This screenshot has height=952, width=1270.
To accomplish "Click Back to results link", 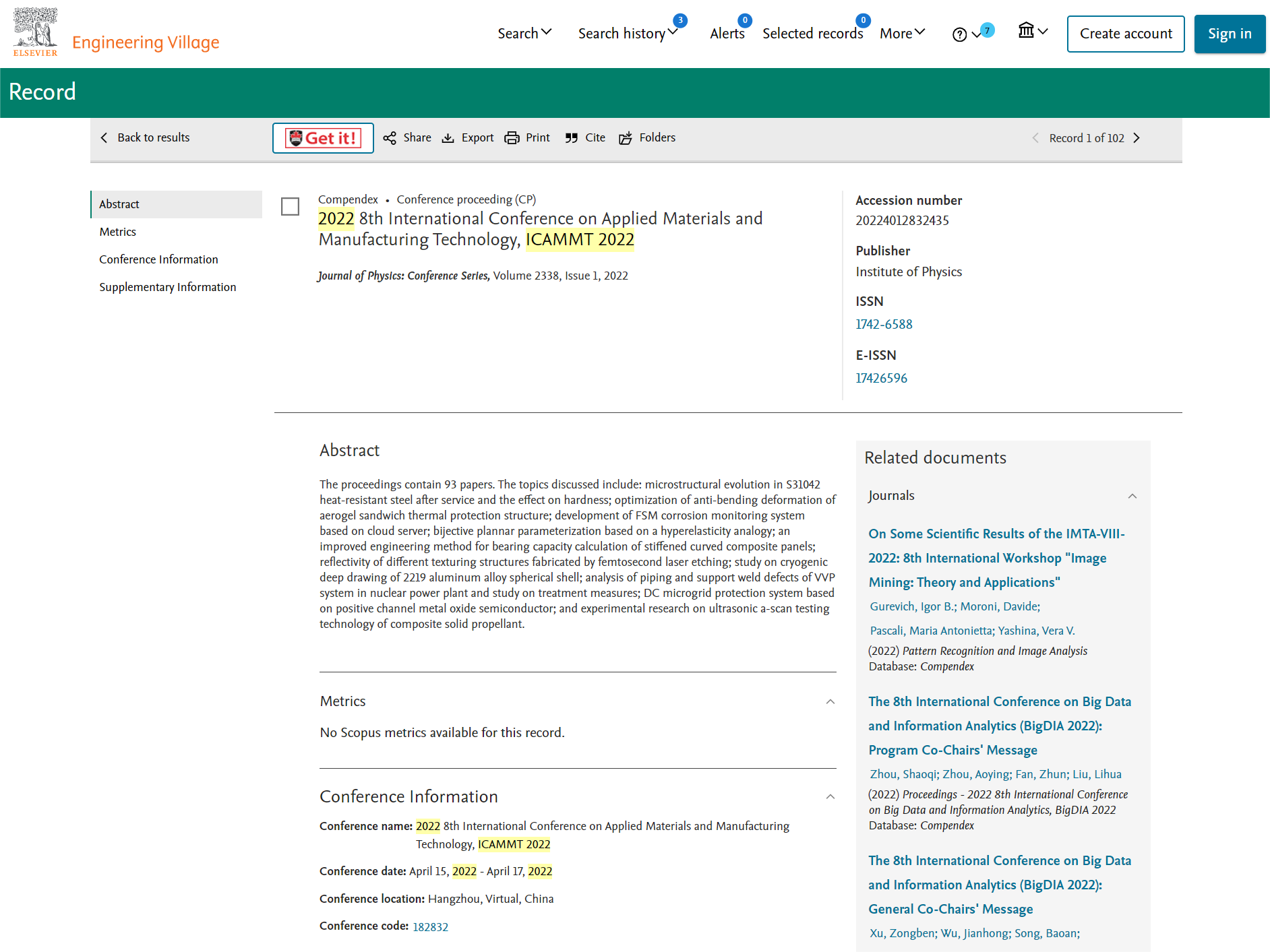I will [154, 137].
